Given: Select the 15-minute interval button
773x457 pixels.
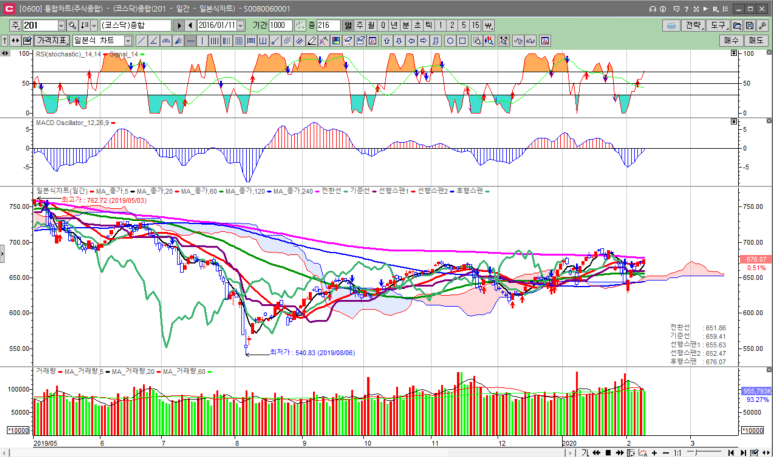Looking at the screenshot, I should (x=475, y=25).
